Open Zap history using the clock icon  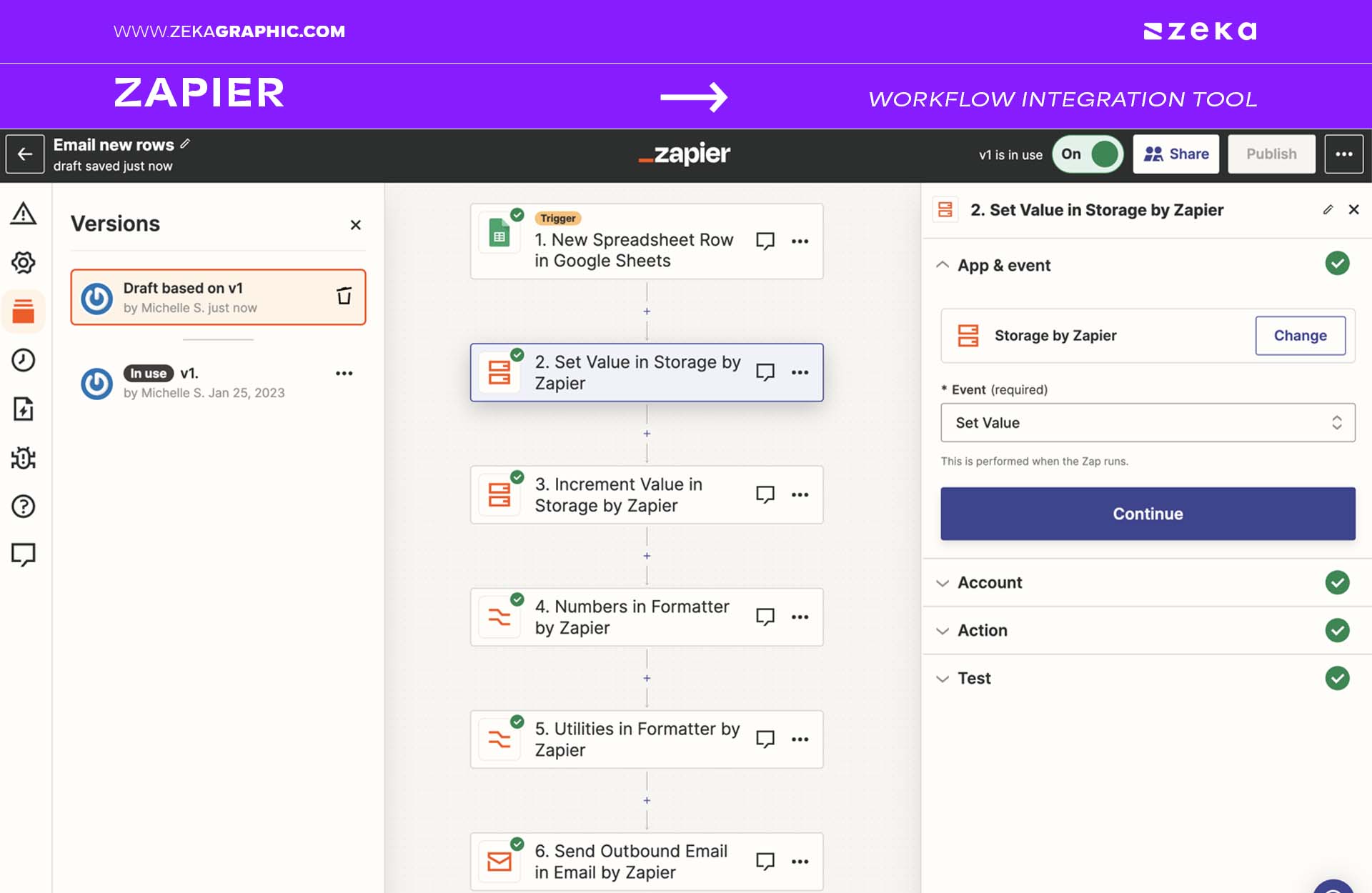(24, 361)
